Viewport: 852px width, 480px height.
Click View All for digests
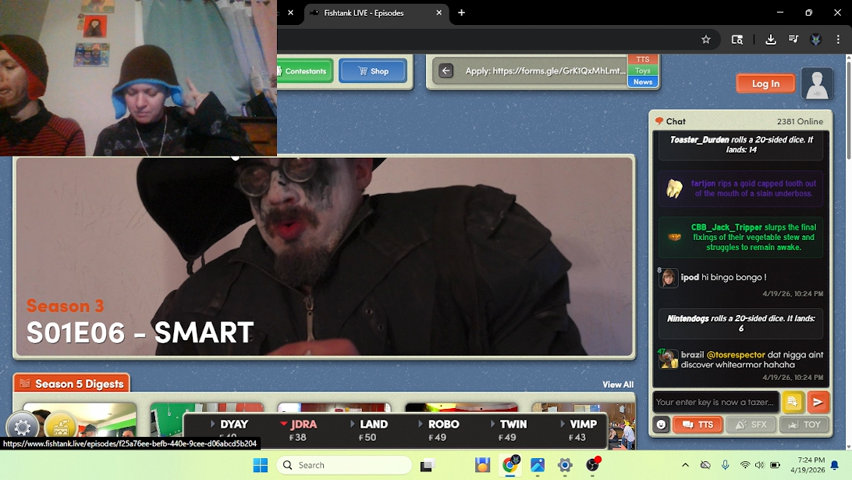(618, 384)
